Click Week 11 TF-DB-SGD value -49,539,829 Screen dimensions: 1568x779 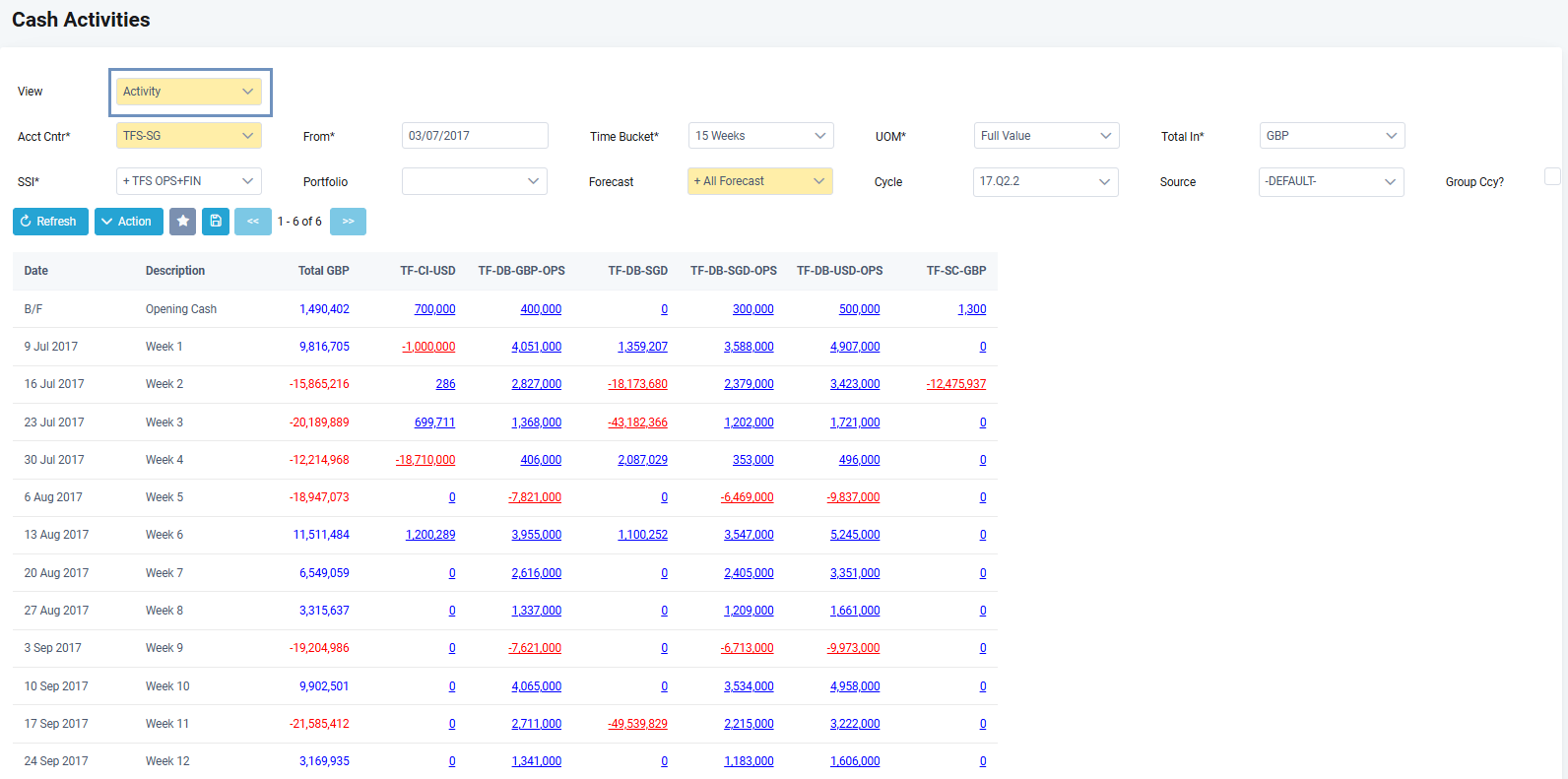637,724
